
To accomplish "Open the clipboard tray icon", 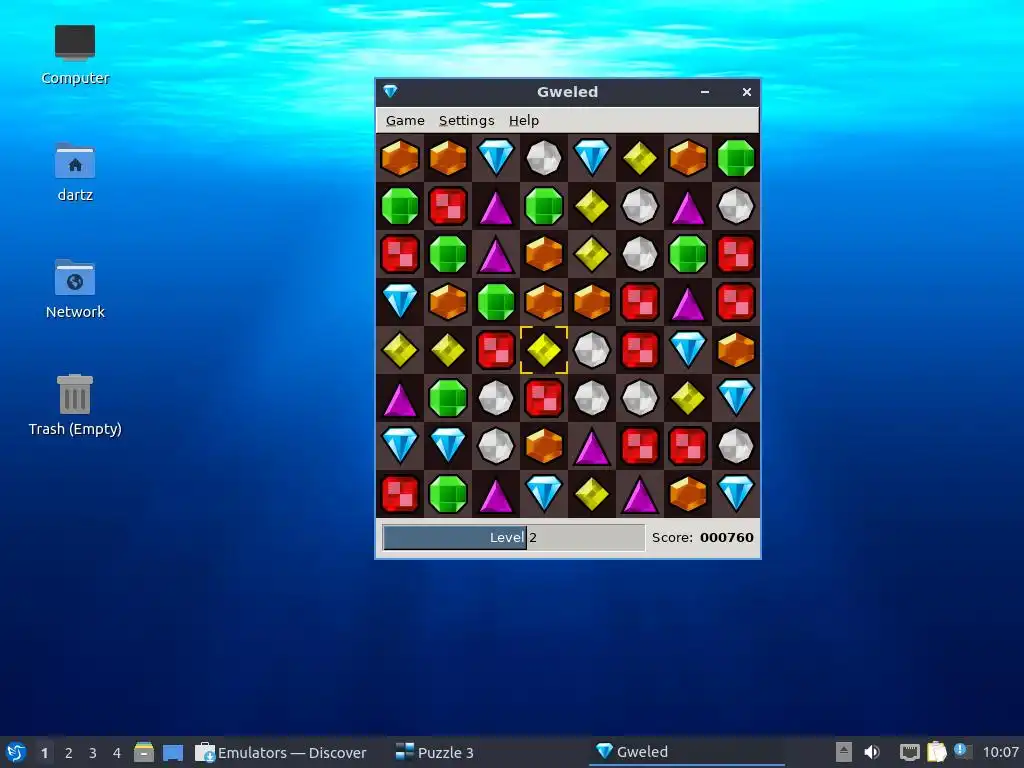I will tap(936, 752).
